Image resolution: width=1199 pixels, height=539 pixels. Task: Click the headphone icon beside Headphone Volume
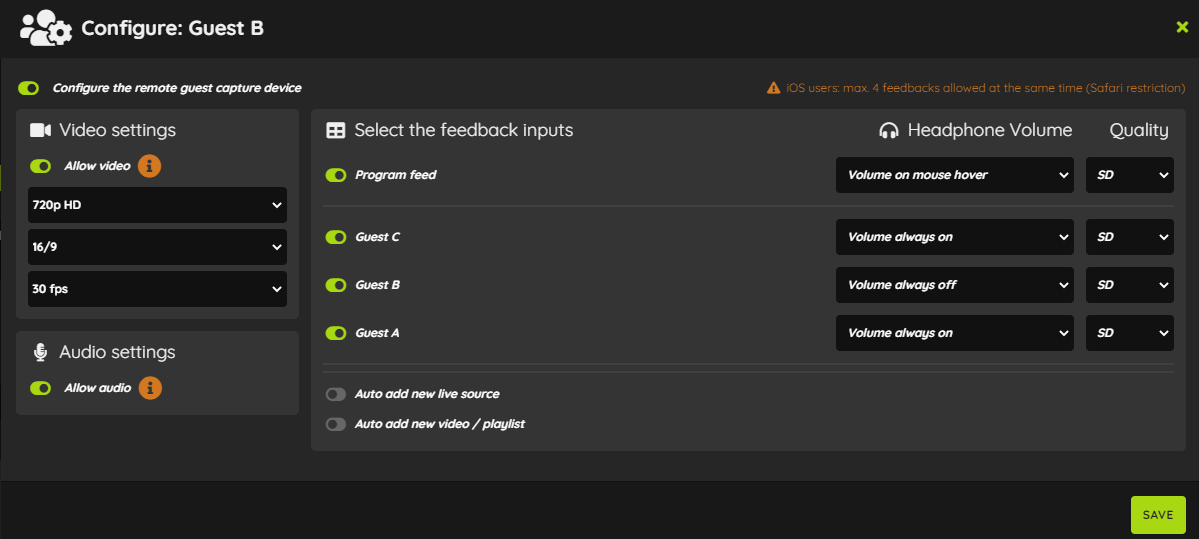889,131
